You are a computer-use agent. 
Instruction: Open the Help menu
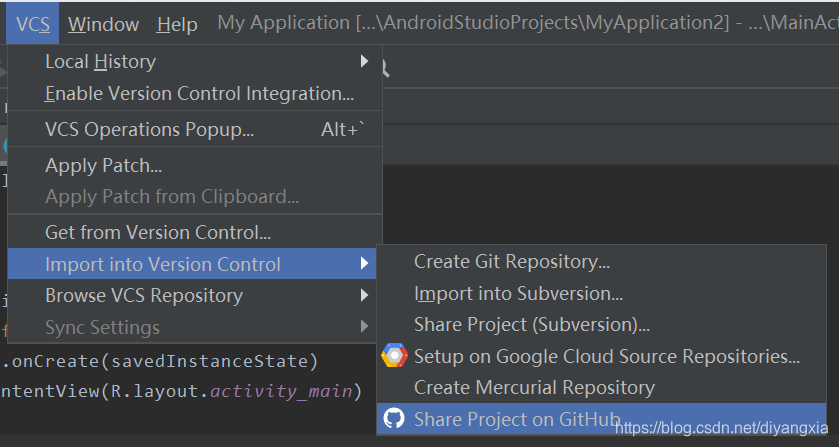tap(177, 24)
